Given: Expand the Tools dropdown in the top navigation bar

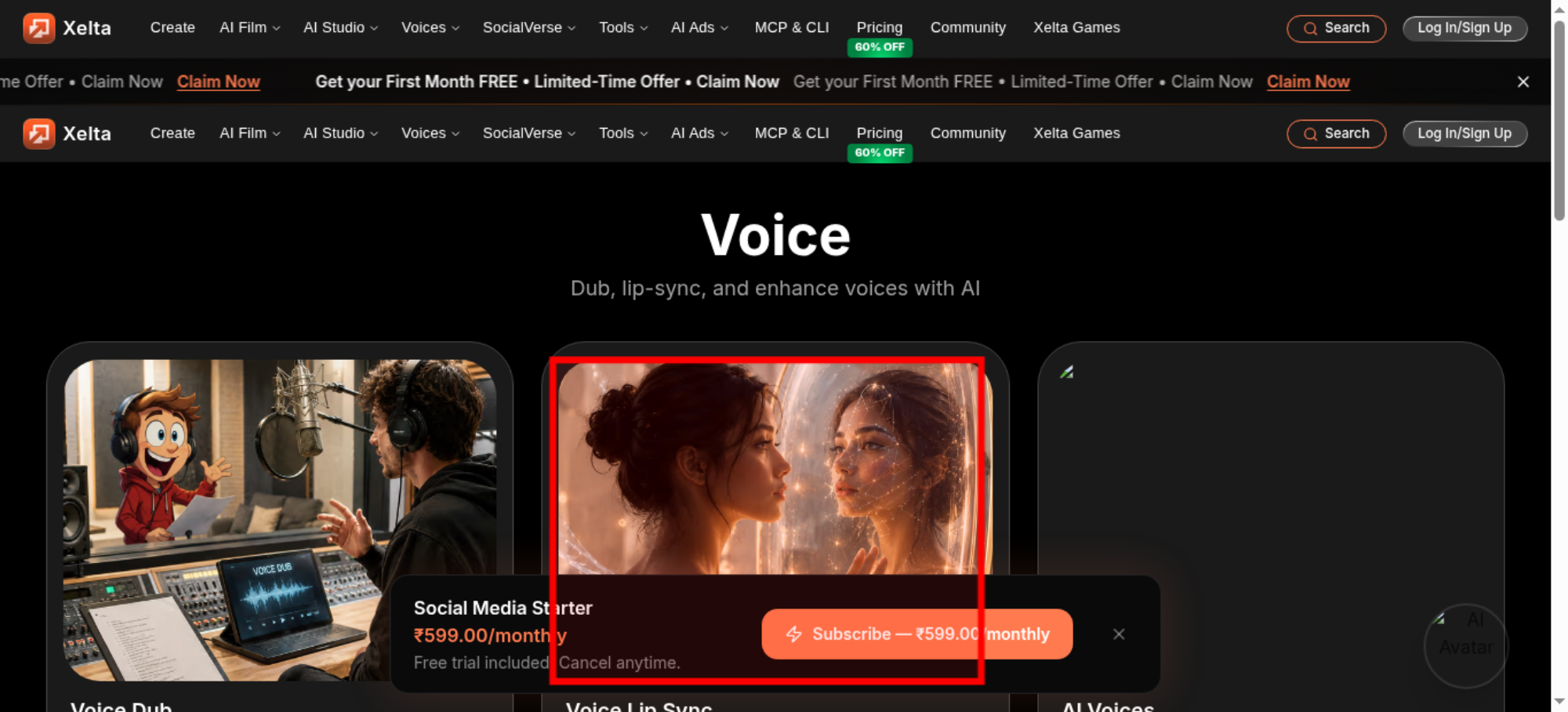Looking at the screenshot, I should pyautogui.click(x=623, y=27).
